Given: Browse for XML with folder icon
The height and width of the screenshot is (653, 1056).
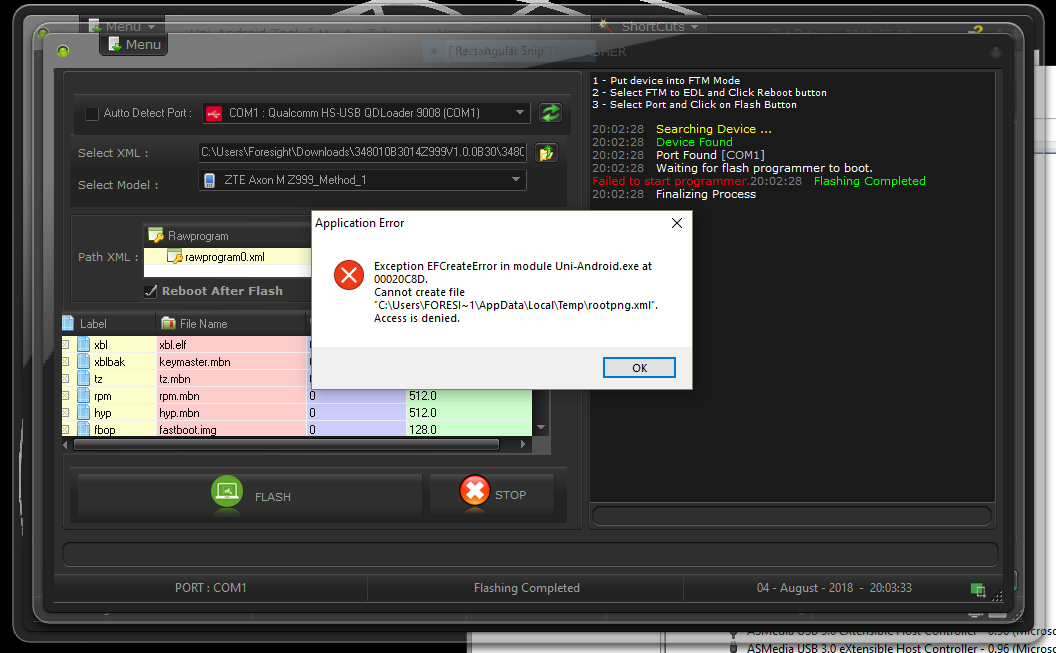Looking at the screenshot, I should click(x=546, y=153).
